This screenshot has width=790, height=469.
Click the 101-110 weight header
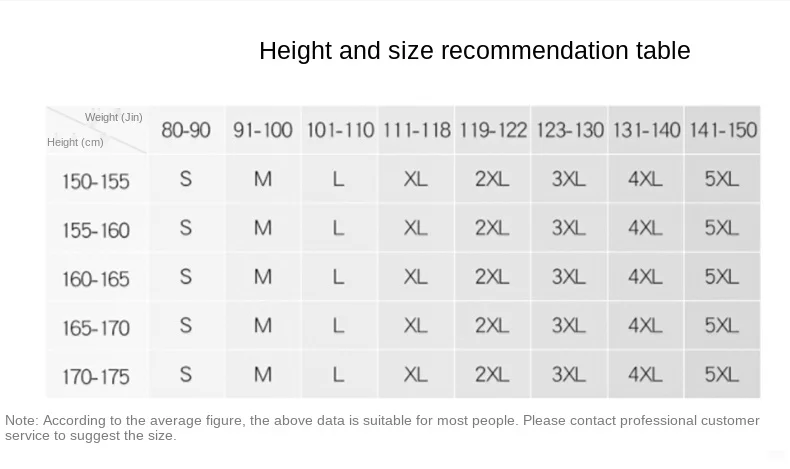point(340,130)
